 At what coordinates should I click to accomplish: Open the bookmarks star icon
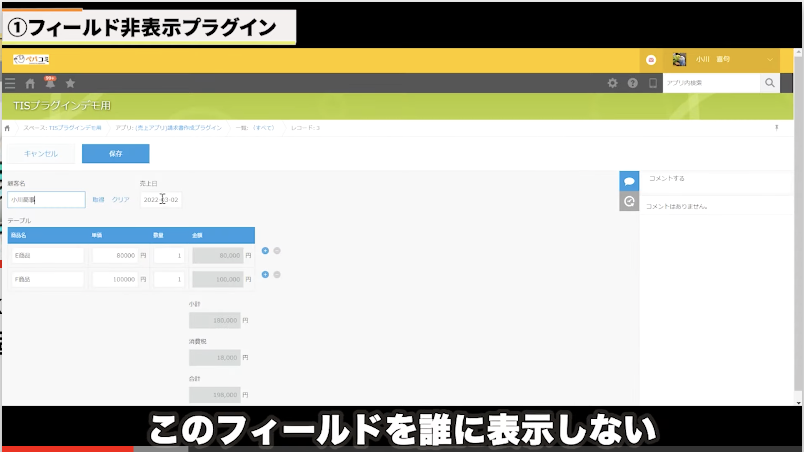pyautogui.click(x=70, y=84)
